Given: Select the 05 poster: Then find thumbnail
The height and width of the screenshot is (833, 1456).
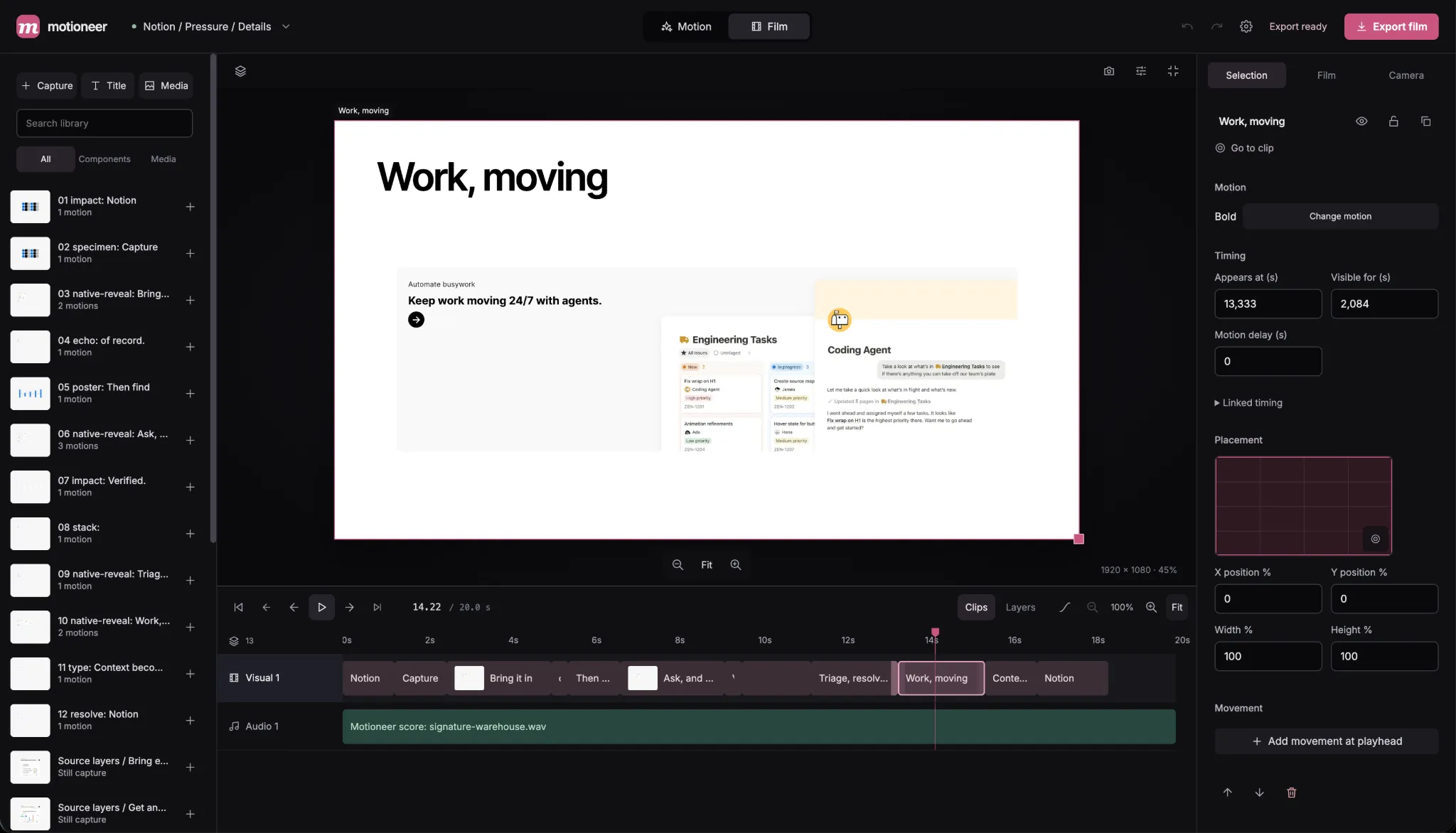Looking at the screenshot, I should (x=30, y=394).
